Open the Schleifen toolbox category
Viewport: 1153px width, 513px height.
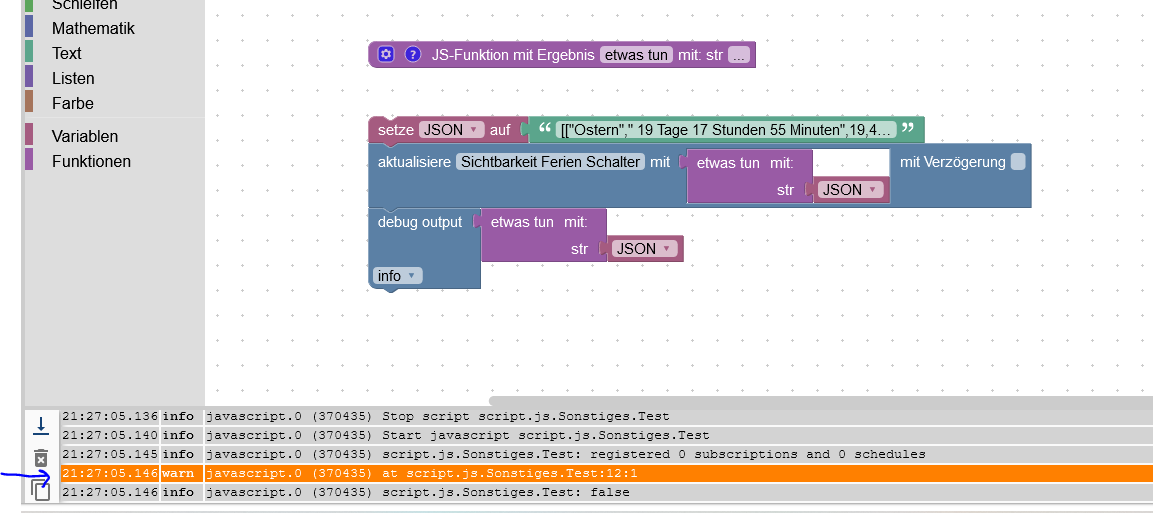coord(84,5)
